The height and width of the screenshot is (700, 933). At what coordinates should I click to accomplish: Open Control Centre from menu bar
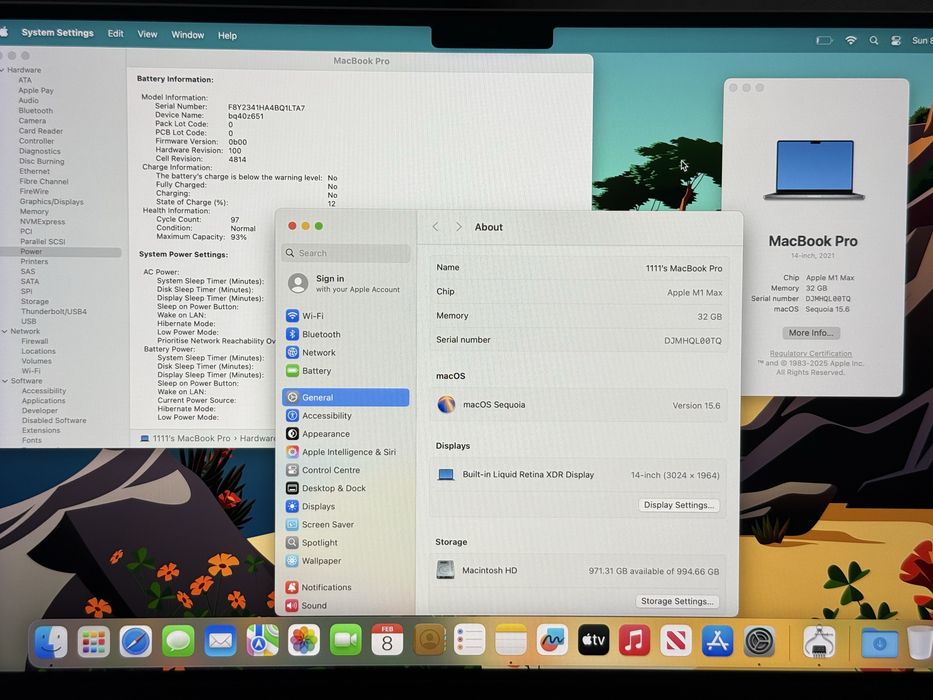[x=896, y=40]
